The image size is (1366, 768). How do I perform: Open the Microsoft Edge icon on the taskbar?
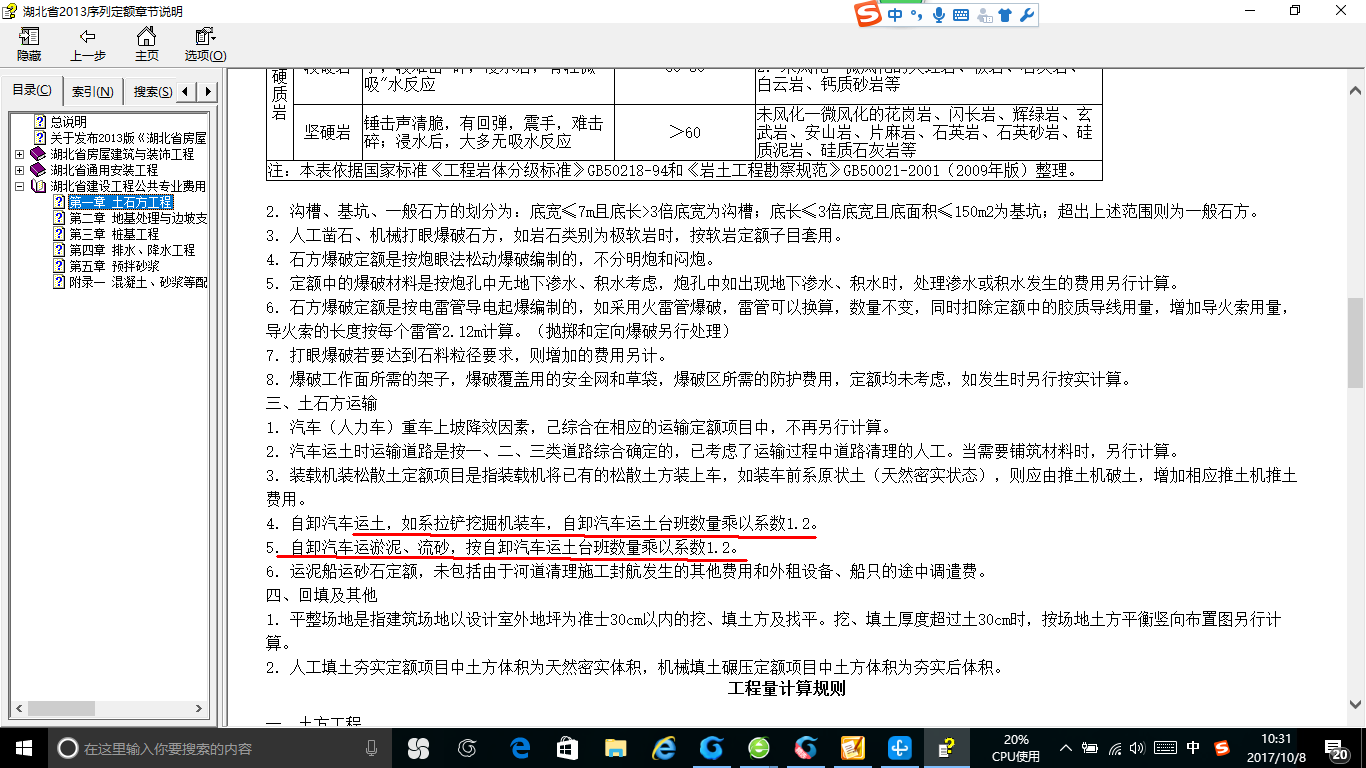(520, 748)
